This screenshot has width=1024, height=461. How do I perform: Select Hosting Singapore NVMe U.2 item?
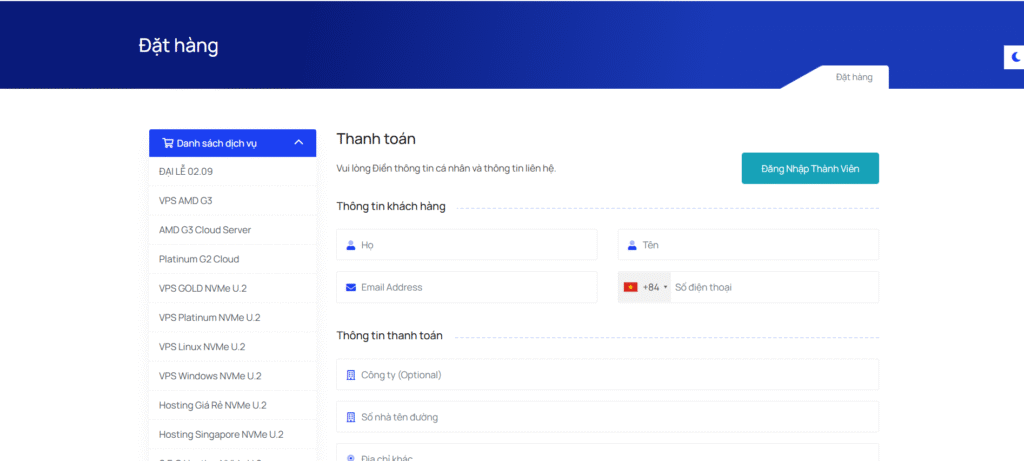(x=221, y=434)
